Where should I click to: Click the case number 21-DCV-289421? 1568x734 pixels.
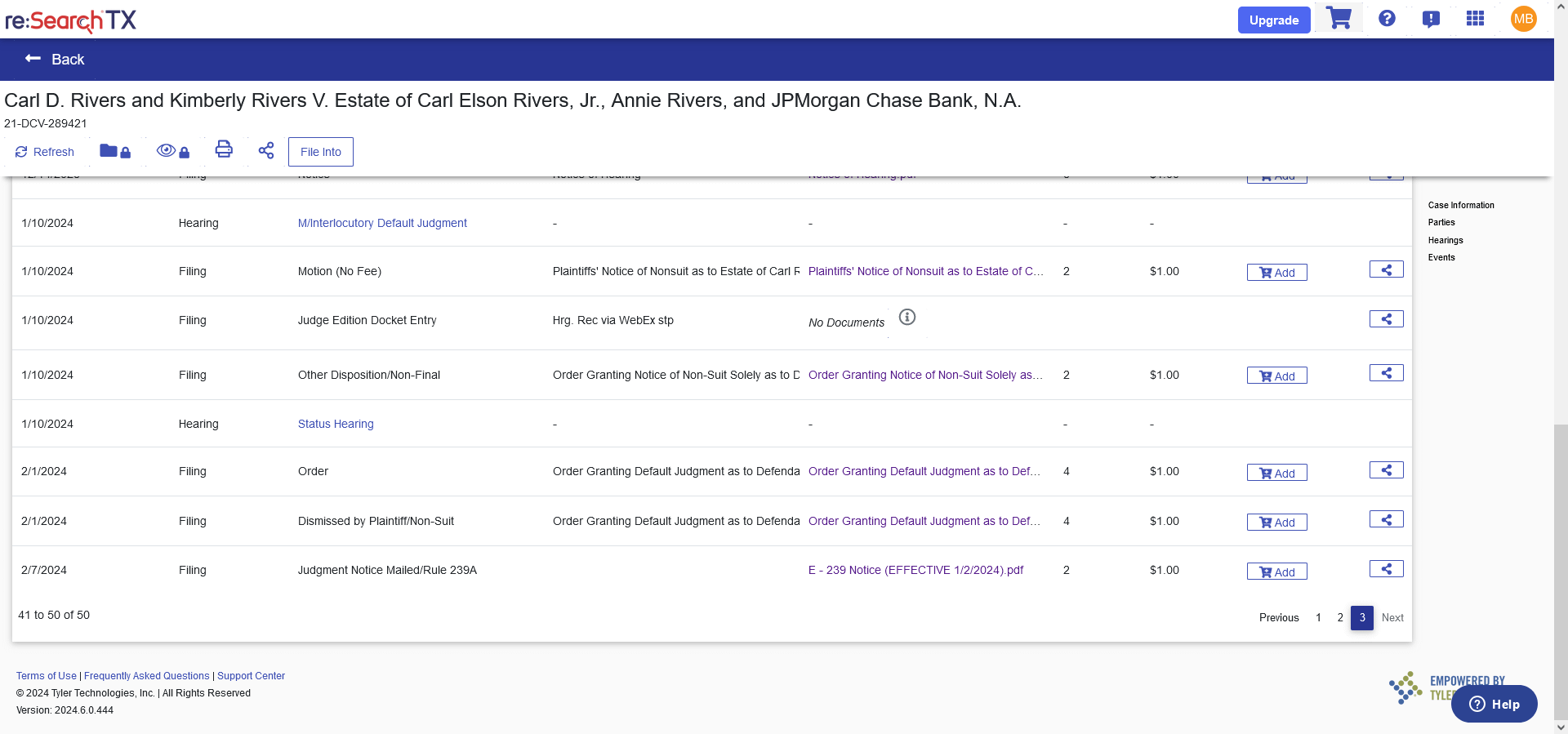[46, 123]
